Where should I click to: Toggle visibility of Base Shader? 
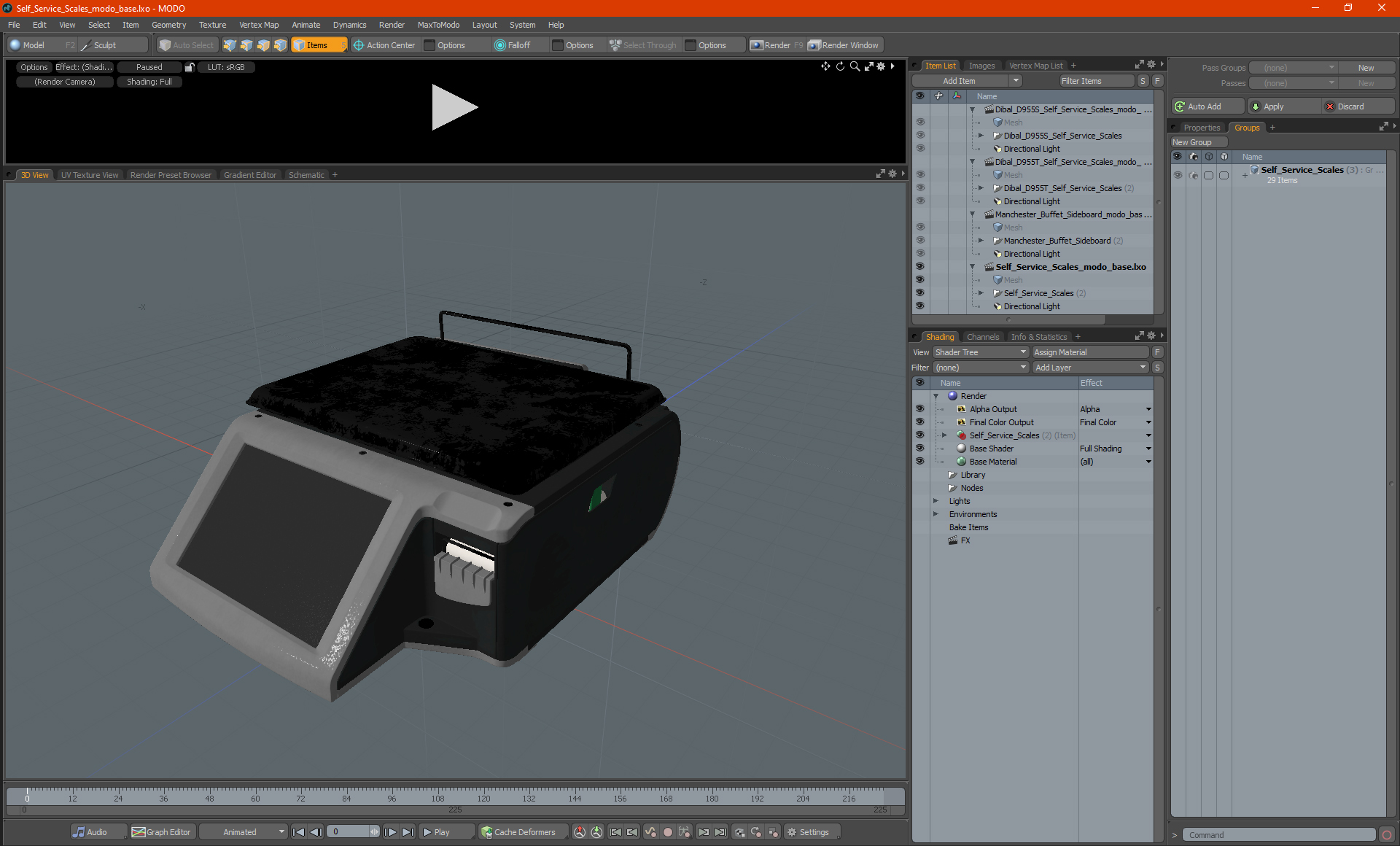tap(919, 449)
